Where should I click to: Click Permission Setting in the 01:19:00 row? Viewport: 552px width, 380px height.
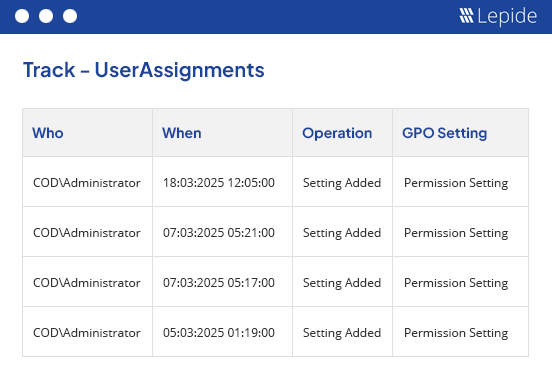point(456,333)
